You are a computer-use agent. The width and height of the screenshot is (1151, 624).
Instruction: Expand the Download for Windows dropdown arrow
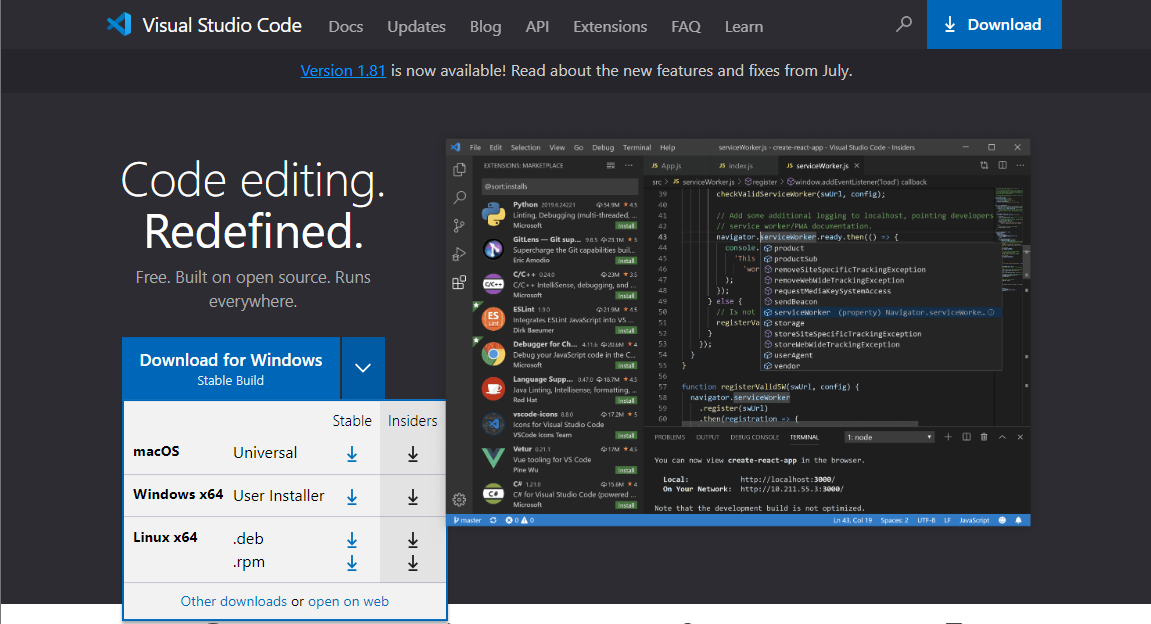[x=365, y=368]
